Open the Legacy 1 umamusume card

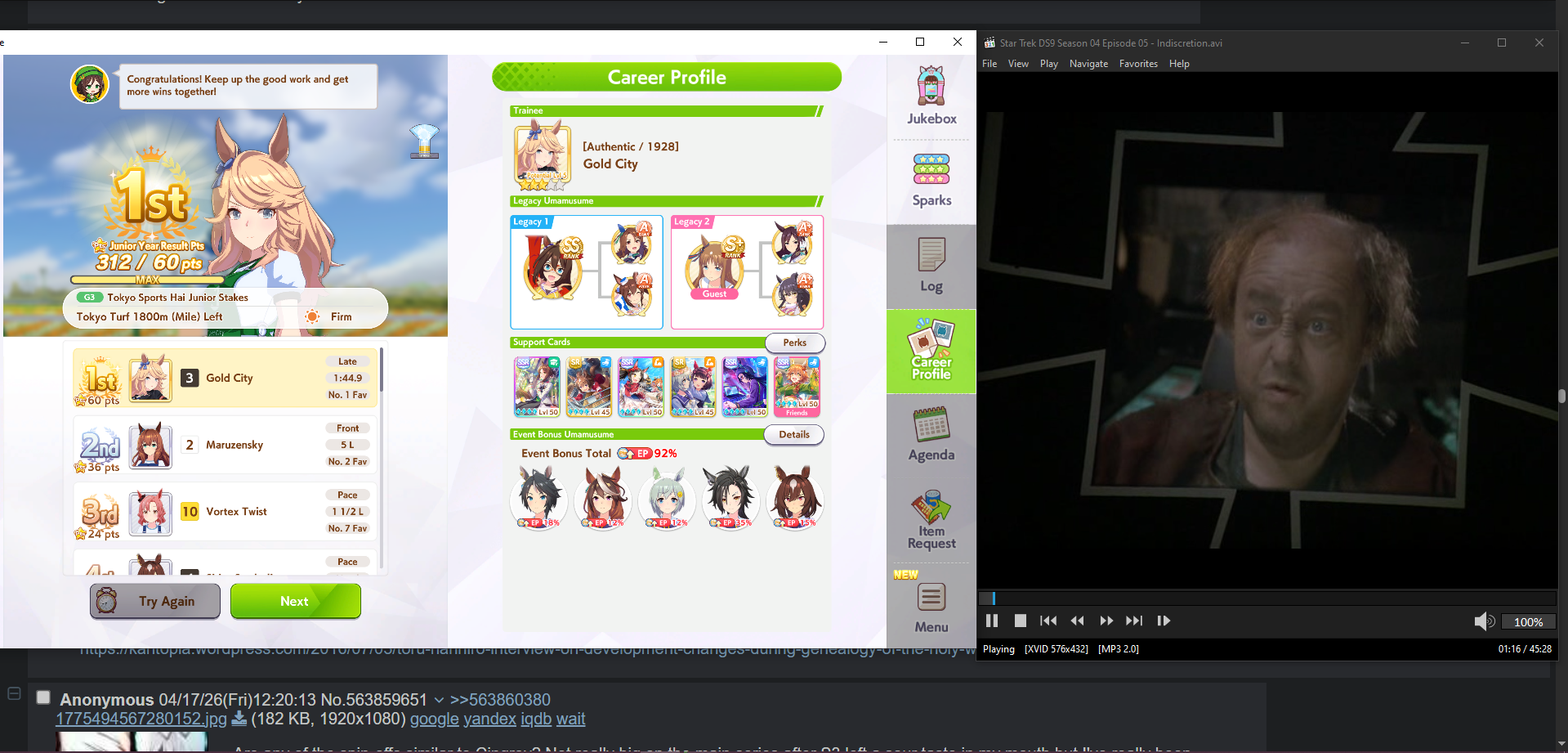click(587, 272)
